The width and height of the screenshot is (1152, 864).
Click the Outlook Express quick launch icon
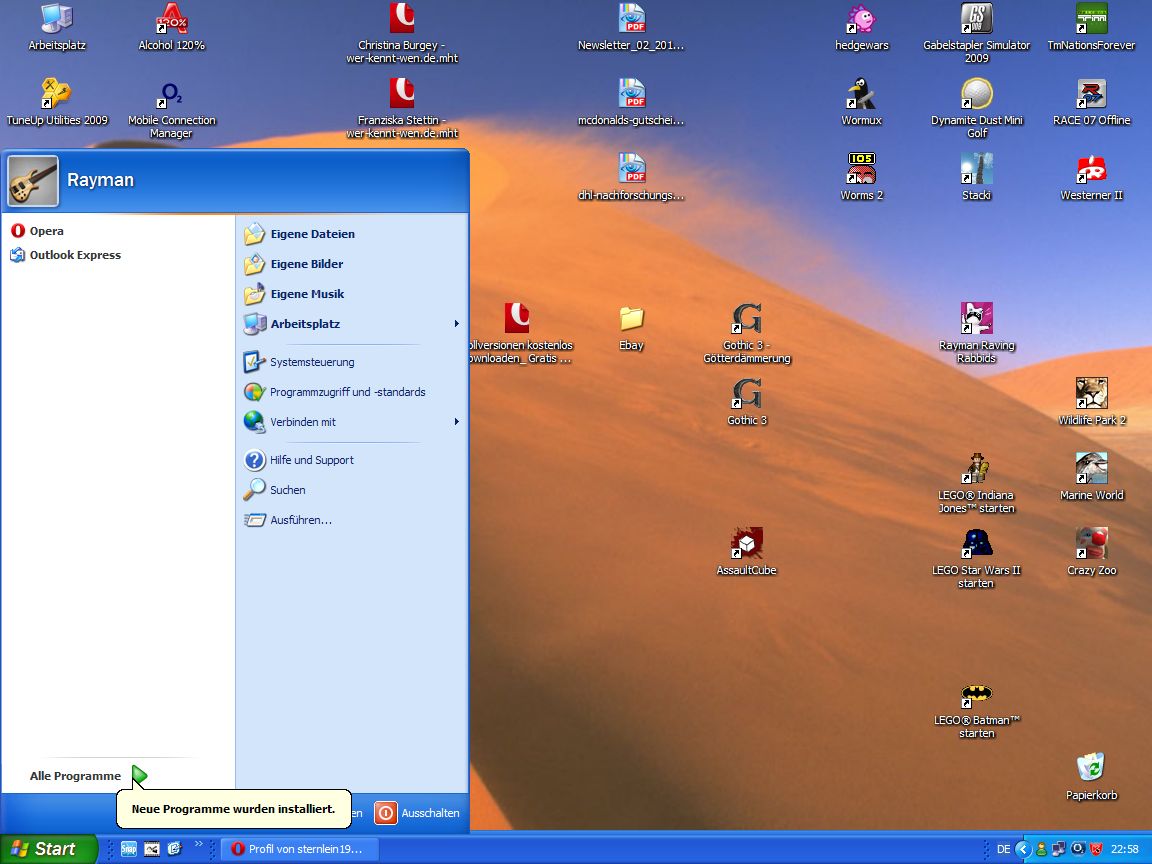pyautogui.click(x=174, y=849)
